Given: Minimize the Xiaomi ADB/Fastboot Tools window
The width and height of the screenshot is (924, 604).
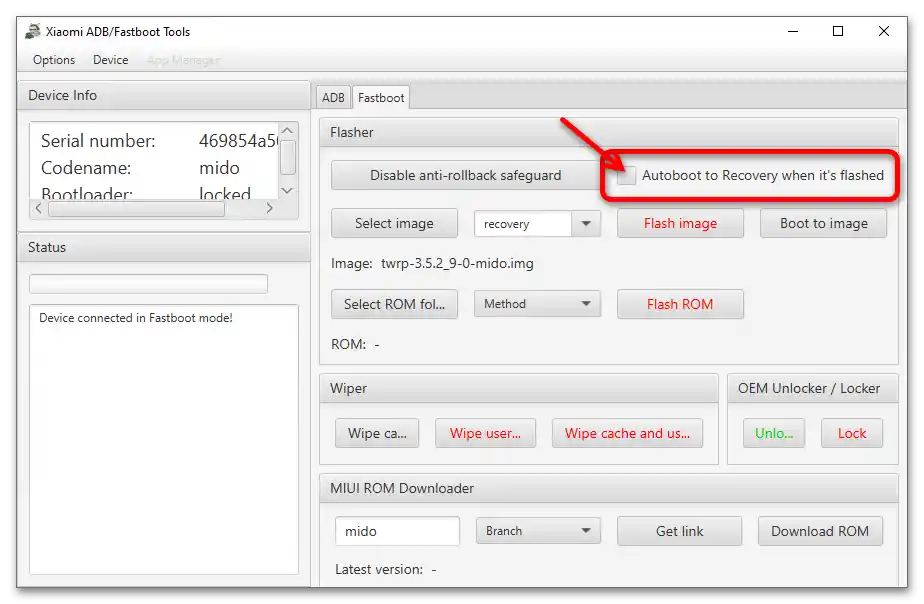Looking at the screenshot, I should pos(793,31).
